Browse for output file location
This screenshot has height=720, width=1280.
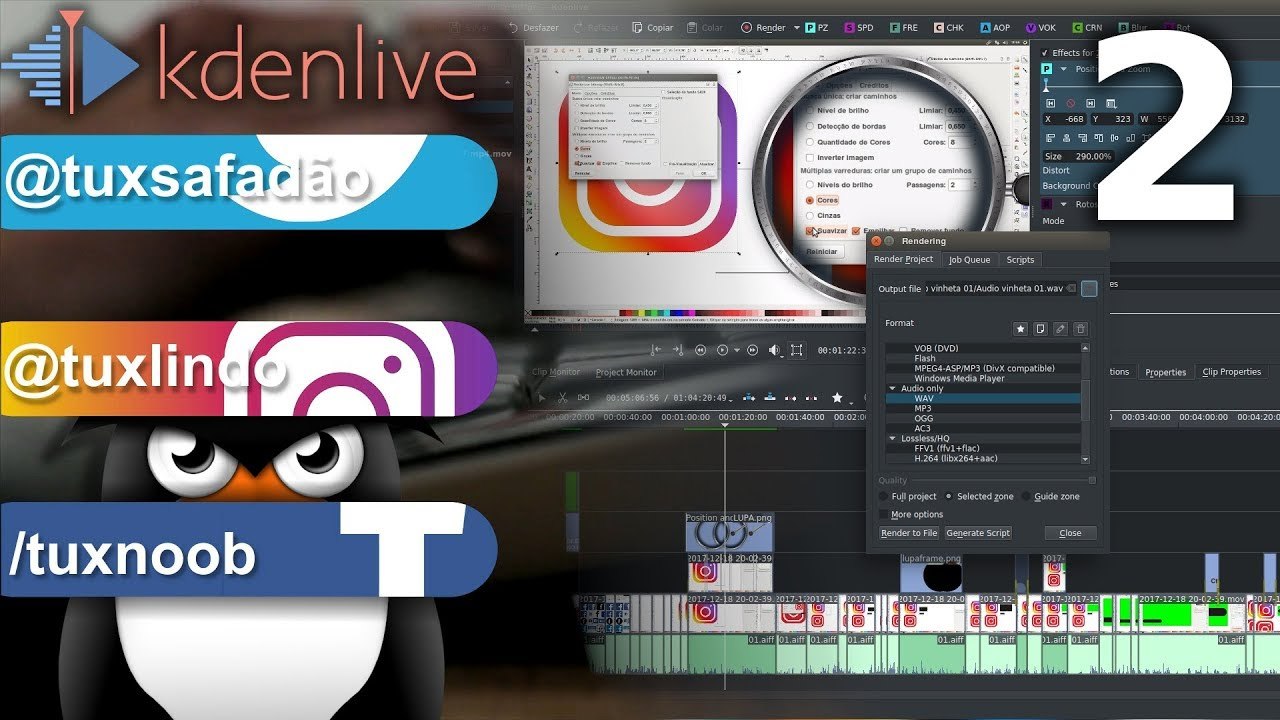(x=1089, y=289)
